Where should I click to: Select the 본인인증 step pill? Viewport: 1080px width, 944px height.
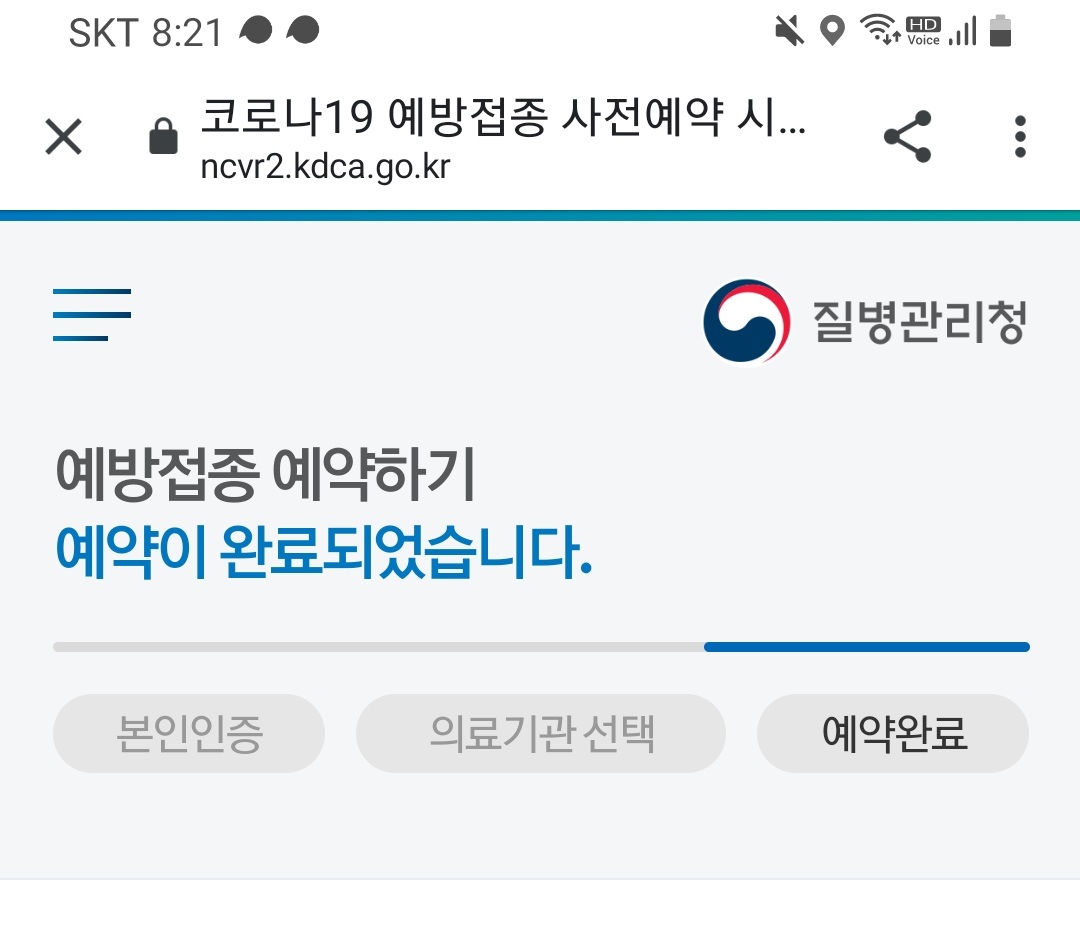tap(189, 733)
